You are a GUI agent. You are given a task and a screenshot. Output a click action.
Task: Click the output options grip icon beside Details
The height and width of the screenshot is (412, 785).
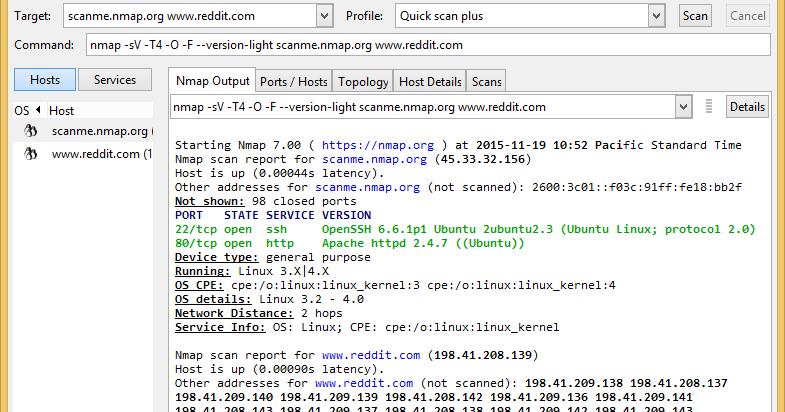(x=708, y=107)
